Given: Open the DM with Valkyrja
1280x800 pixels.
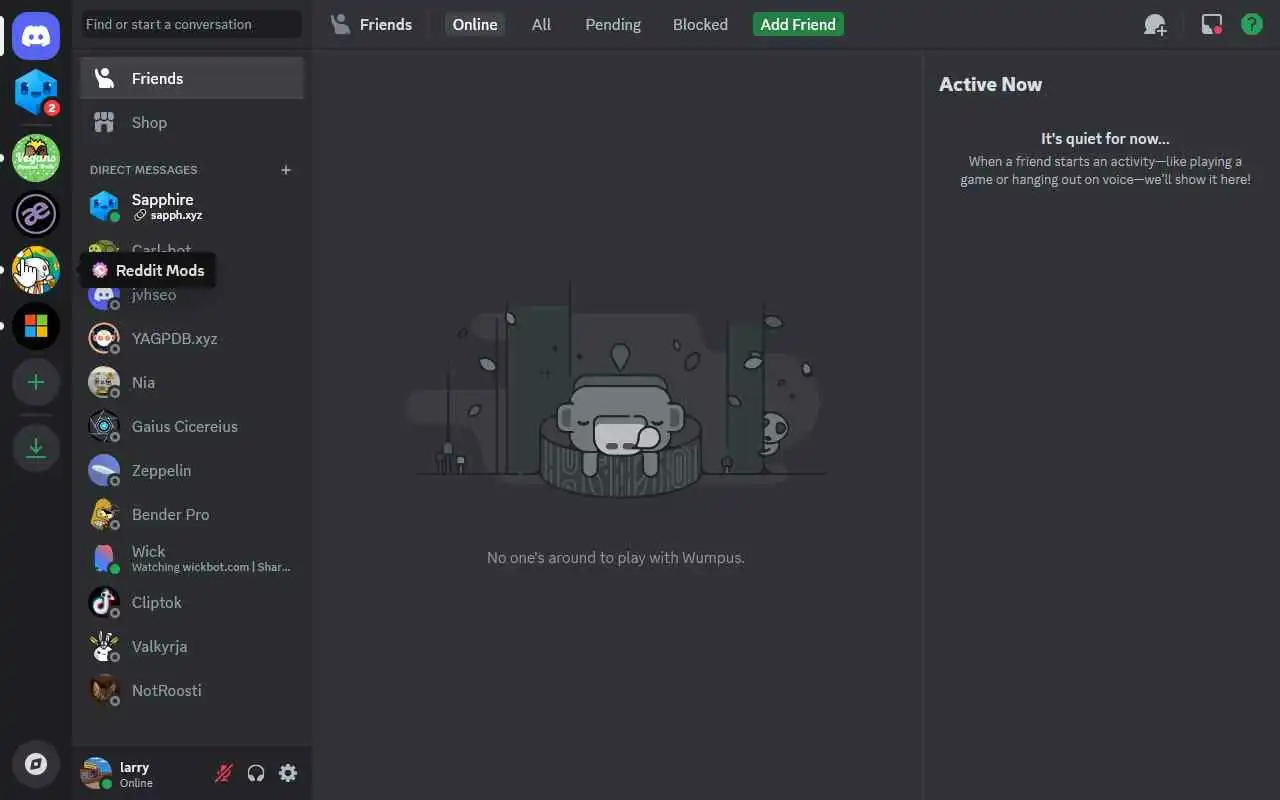Looking at the screenshot, I should [192, 646].
